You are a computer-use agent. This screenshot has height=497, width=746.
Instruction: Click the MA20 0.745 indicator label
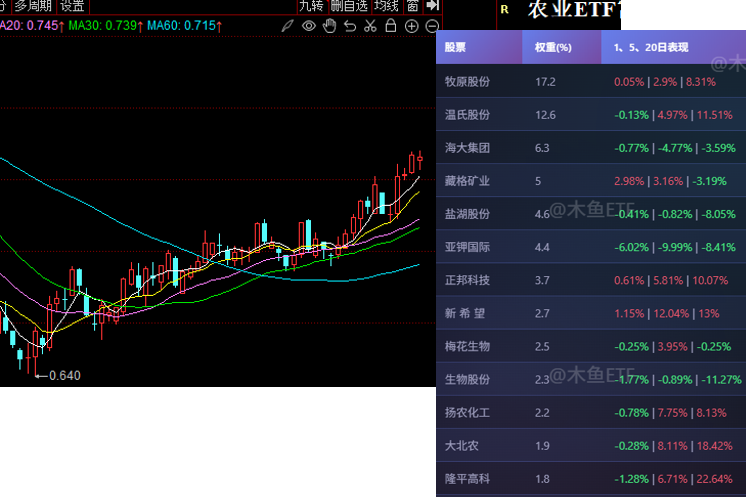click(x=32, y=26)
